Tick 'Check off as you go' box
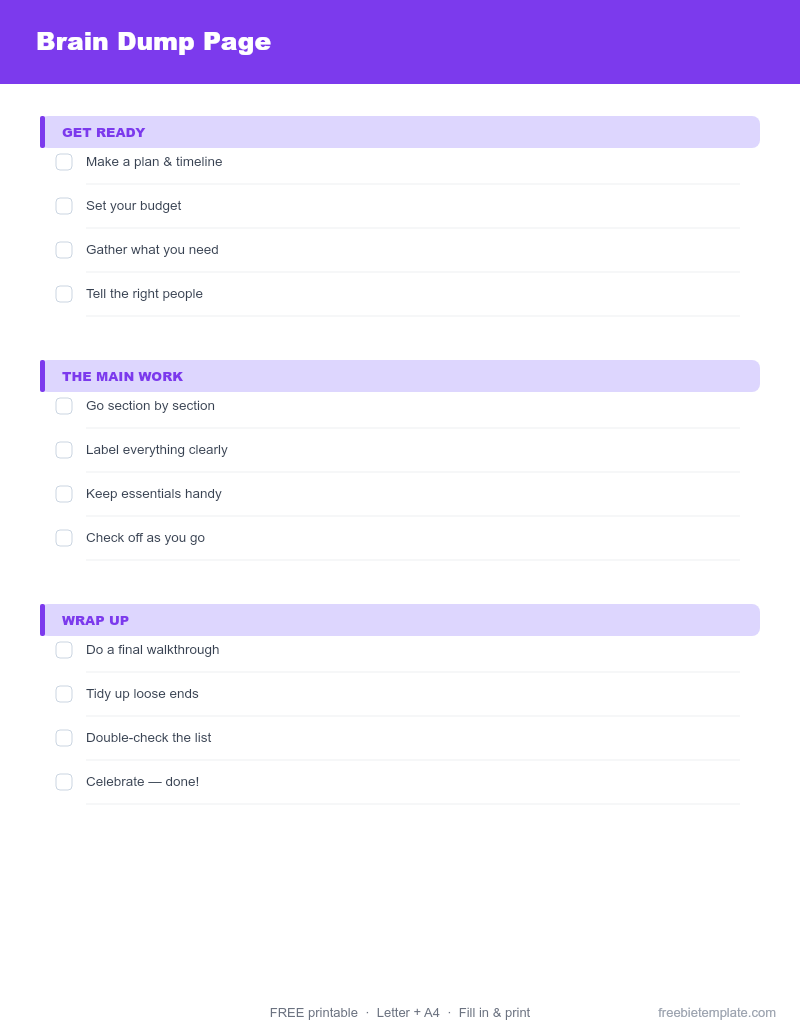 click(64, 538)
